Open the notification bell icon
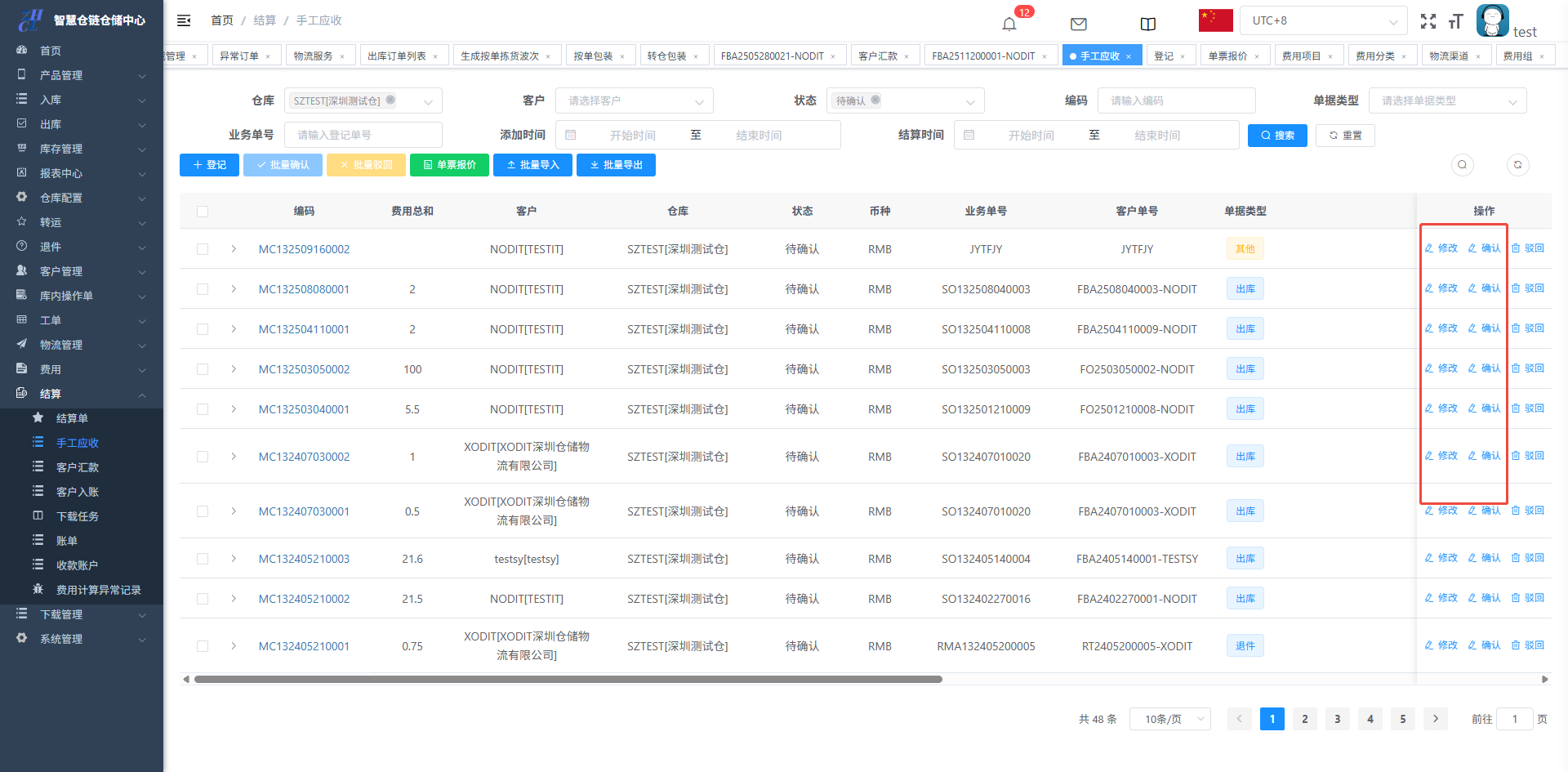This screenshot has width=1568, height=772. coord(1009,24)
